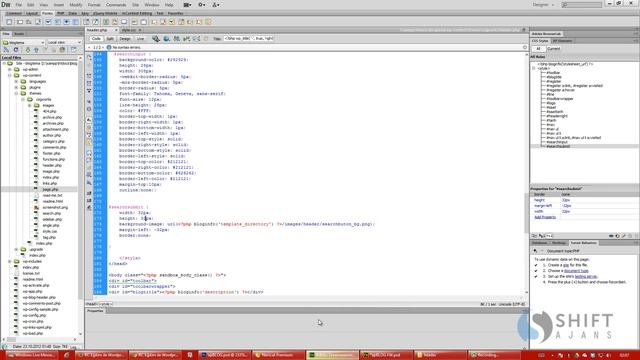Open the AP Elements panel tab
Image resolution: width=640 pixels, height=360 pixels.
(562, 41)
